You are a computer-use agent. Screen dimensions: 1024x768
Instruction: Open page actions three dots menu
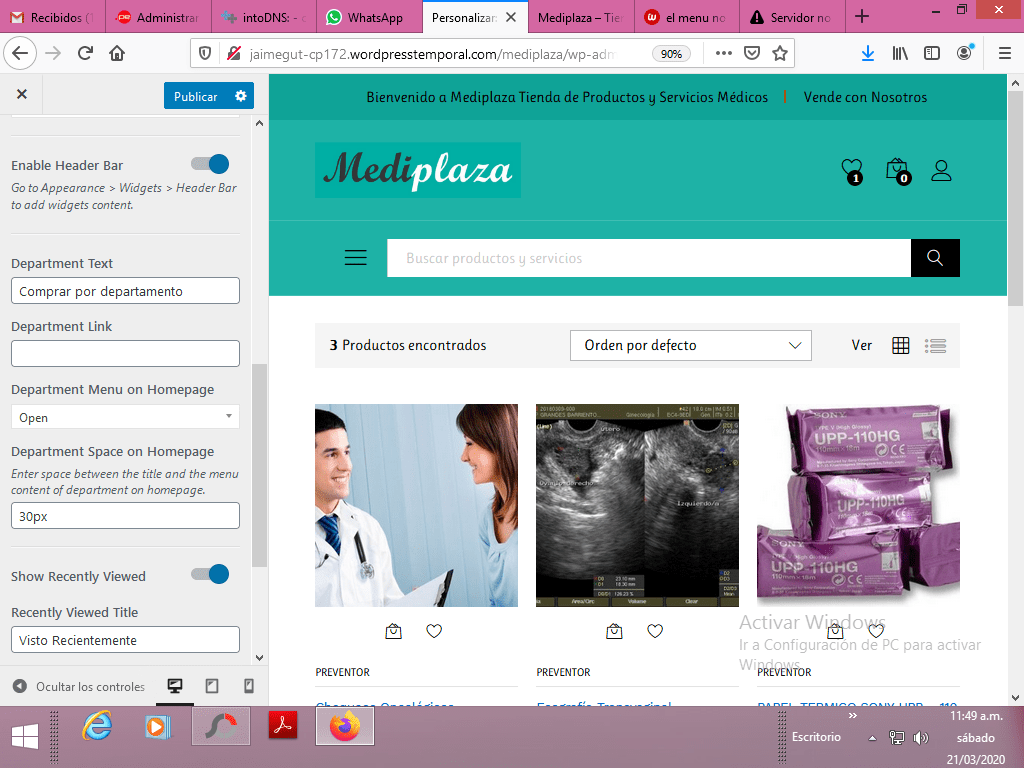pyautogui.click(x=724, y=53)
